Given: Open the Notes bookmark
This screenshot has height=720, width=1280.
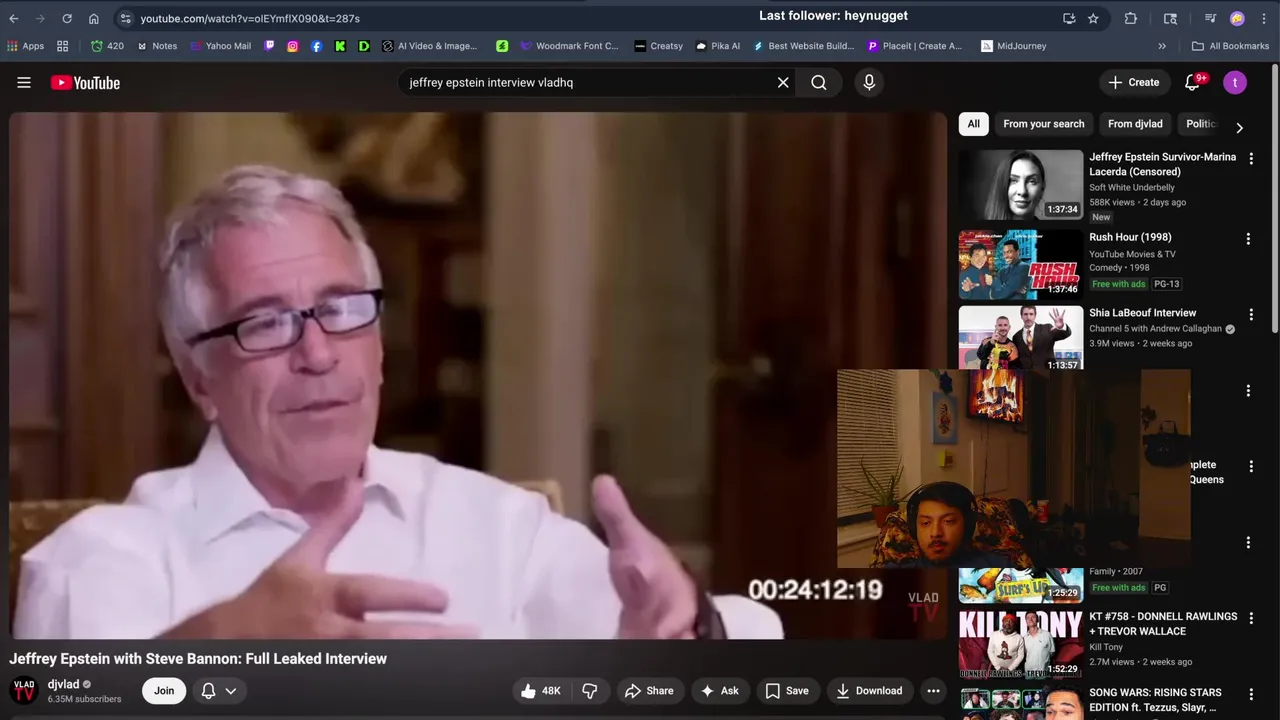Looking at the screenshot, I should pyautogui.click(x=157, y=46).
